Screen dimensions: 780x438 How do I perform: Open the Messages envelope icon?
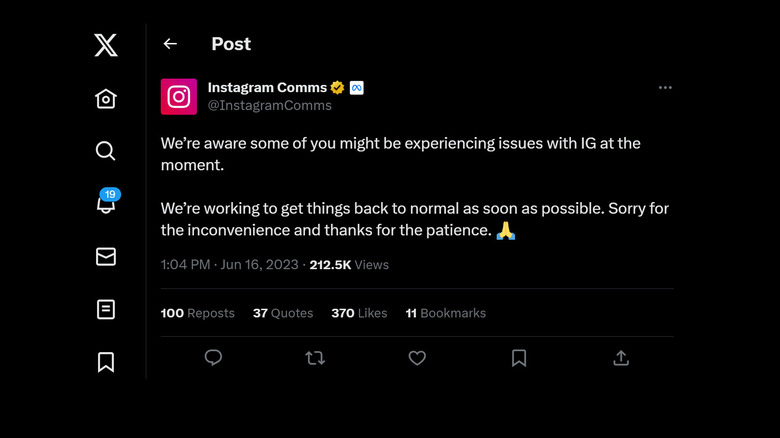[106, 257]
